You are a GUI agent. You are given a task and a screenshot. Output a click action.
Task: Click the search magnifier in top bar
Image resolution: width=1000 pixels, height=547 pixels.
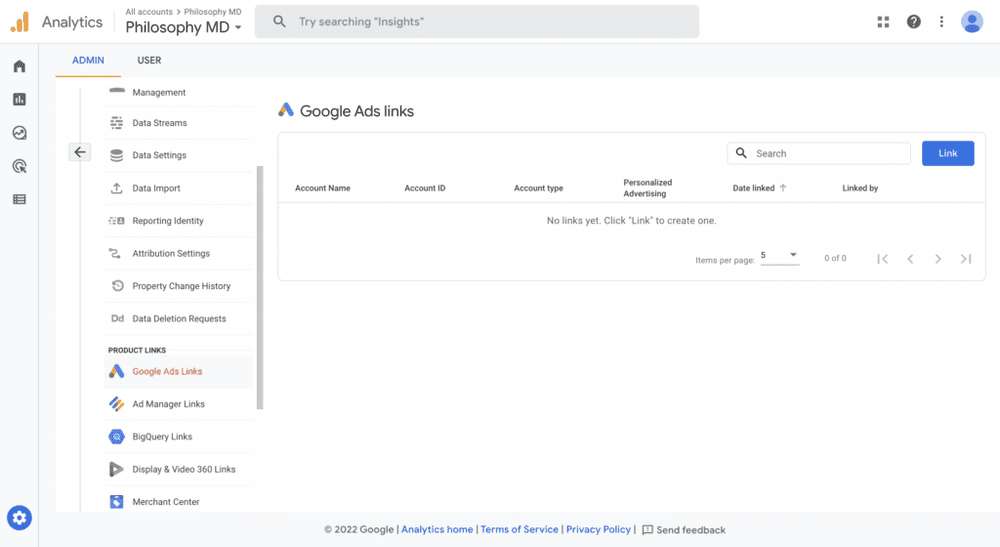[x=279, y=22]
